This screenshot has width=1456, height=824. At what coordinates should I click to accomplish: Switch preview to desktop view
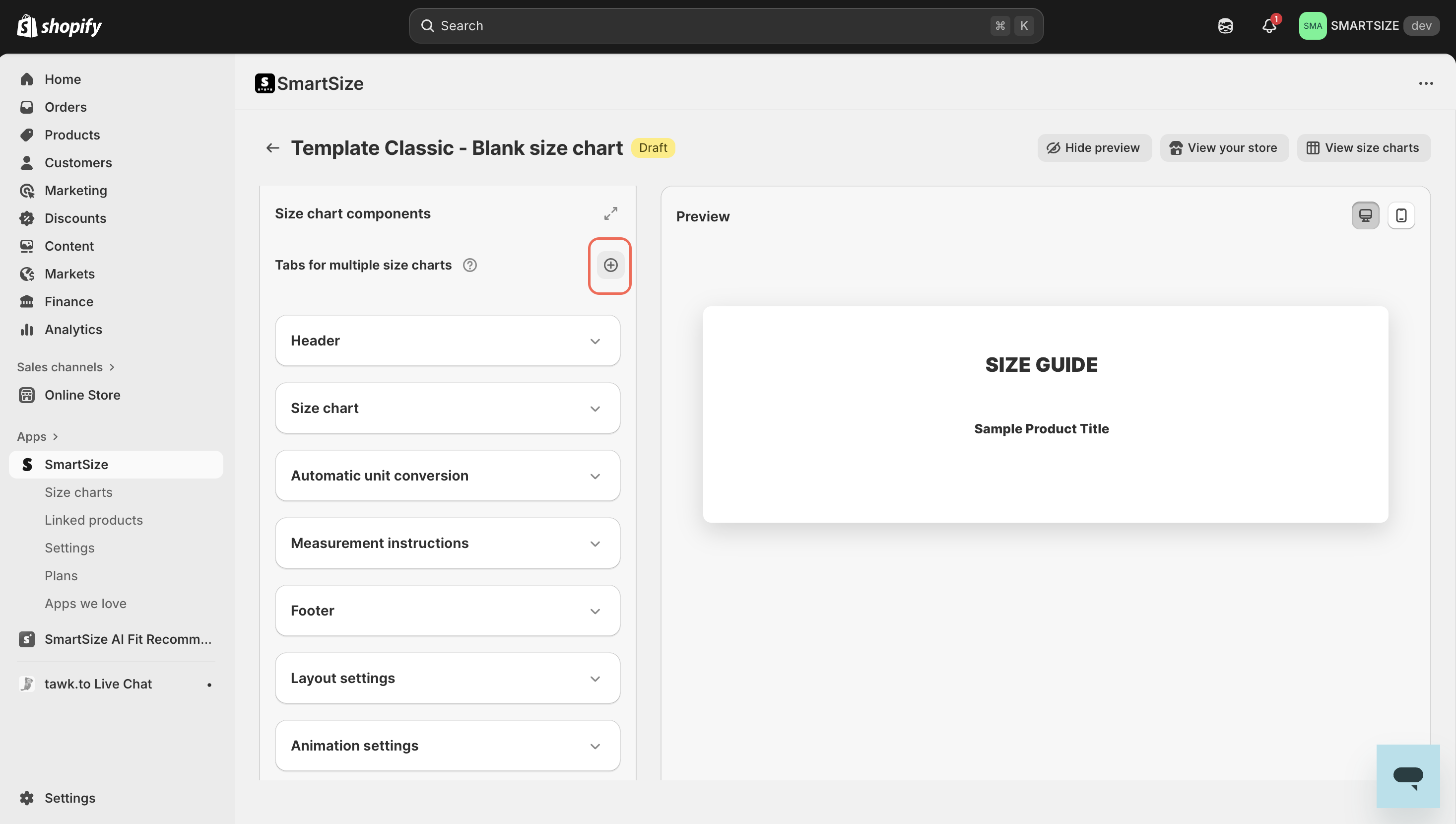pyautogui.click(x=1365, y=215)
